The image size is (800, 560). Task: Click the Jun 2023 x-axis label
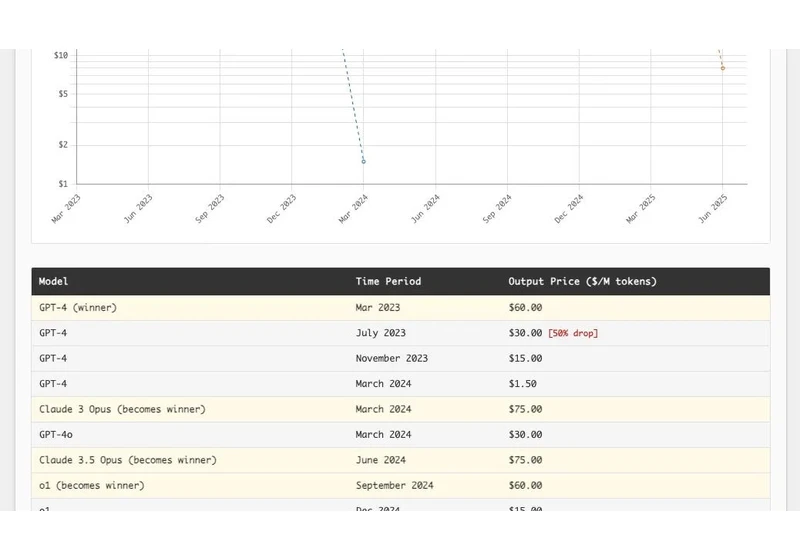pos(138,209)
